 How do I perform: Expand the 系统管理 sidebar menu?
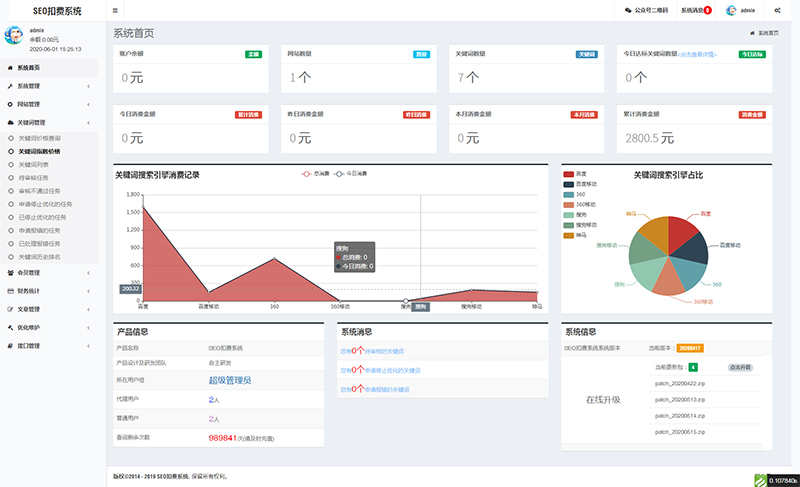pyautogui.click(x=49, y=86)
